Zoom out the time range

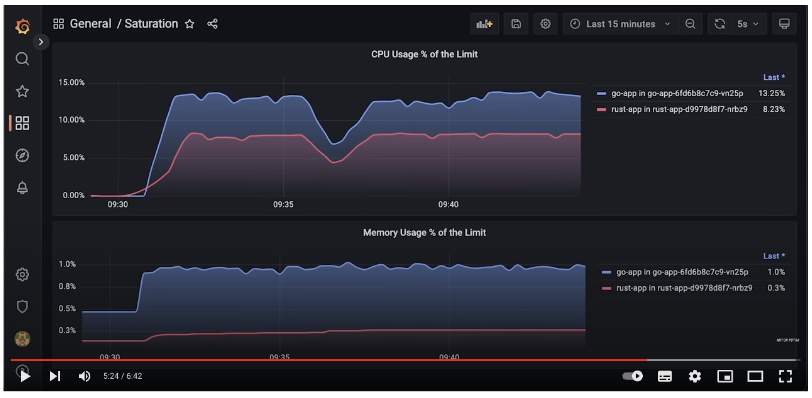click(x=690, y=24)
